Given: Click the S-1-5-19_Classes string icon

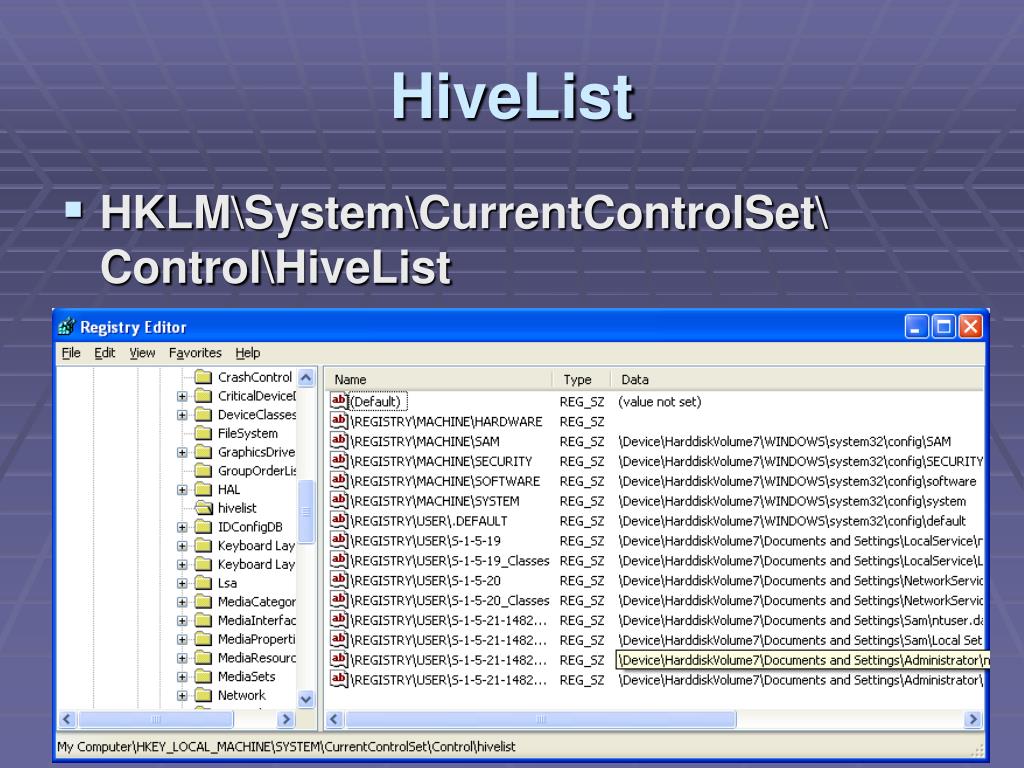Looking at the screenshot, I should click(339, 560).
